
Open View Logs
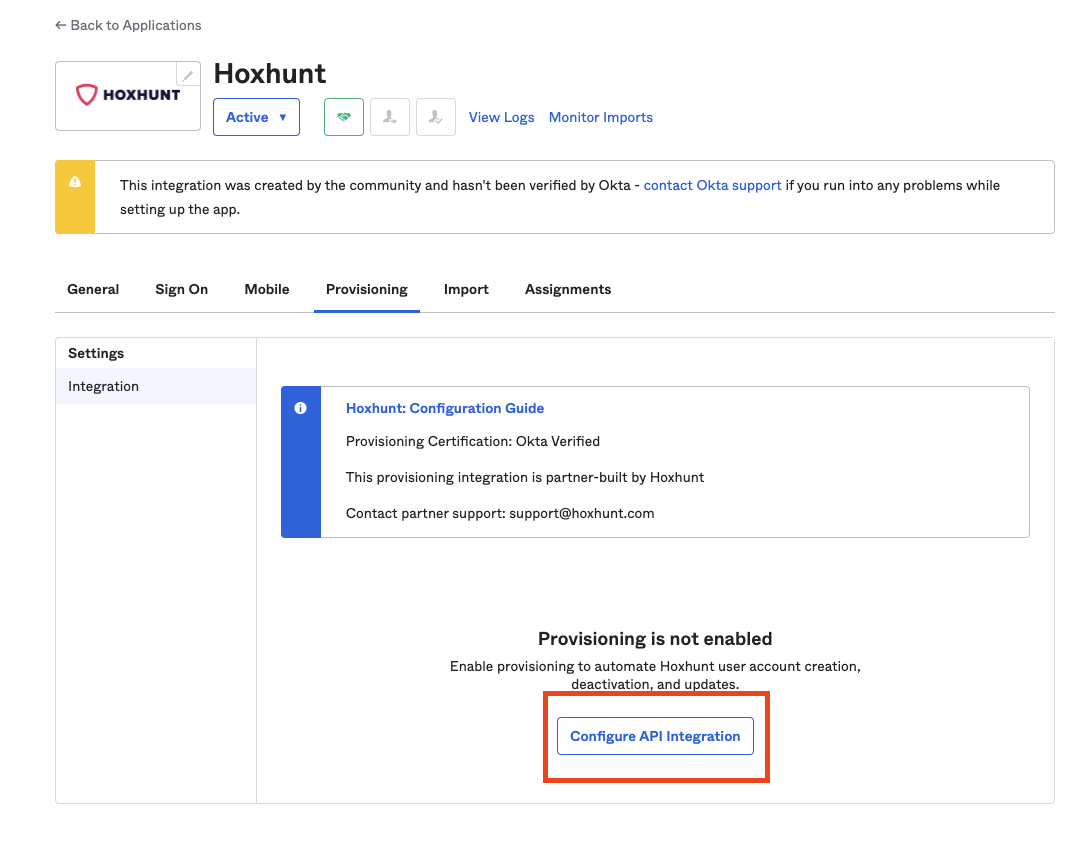501,117
